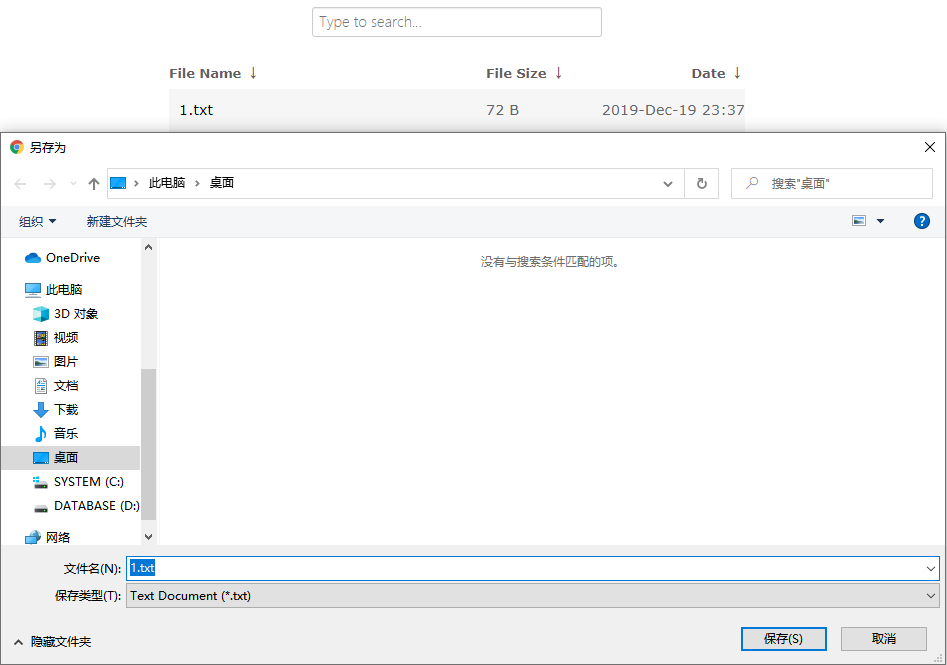Open the help question mark icon
The image size is (947, 665).
click(x=921, y=221)
